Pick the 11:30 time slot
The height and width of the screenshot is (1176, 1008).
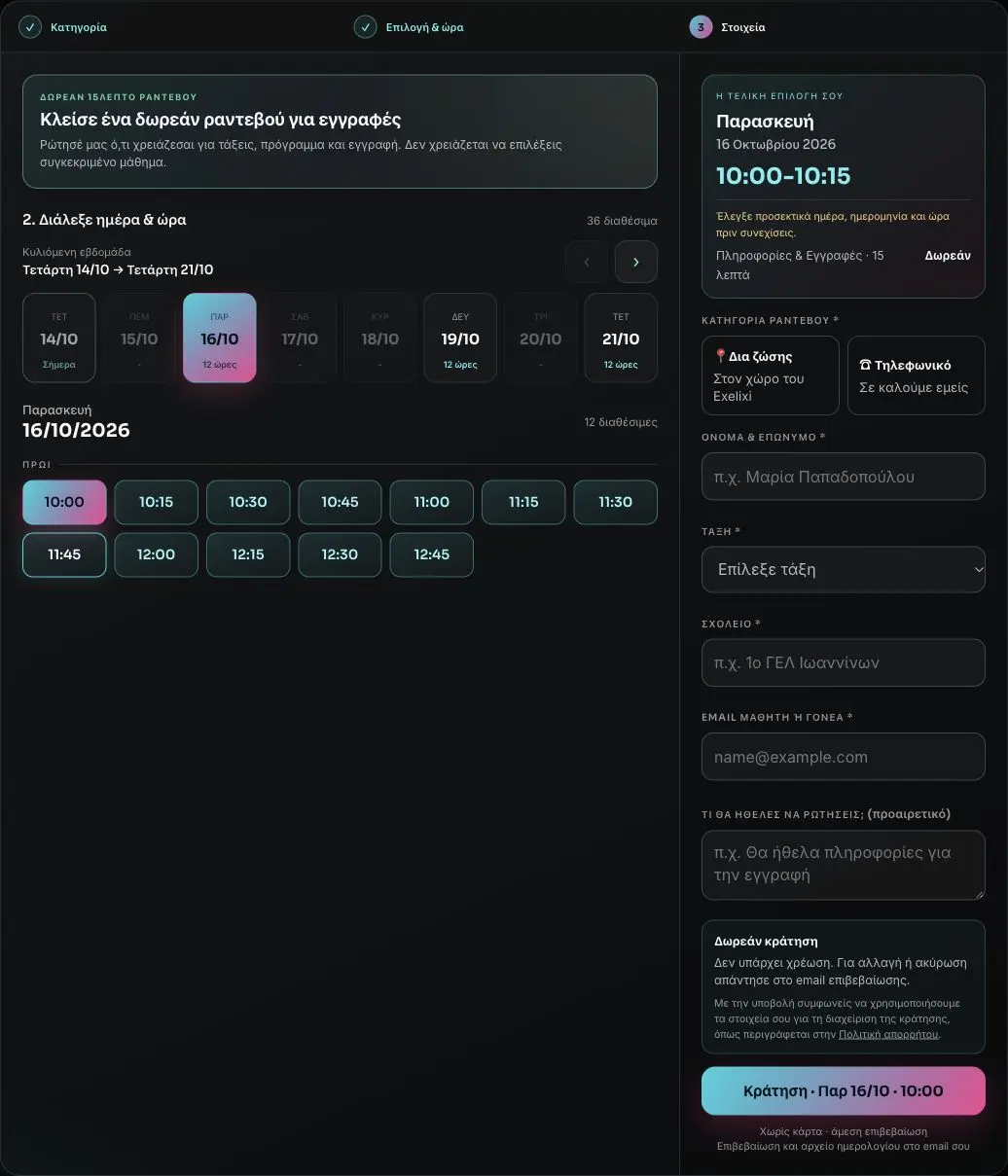tap(616, 502)
